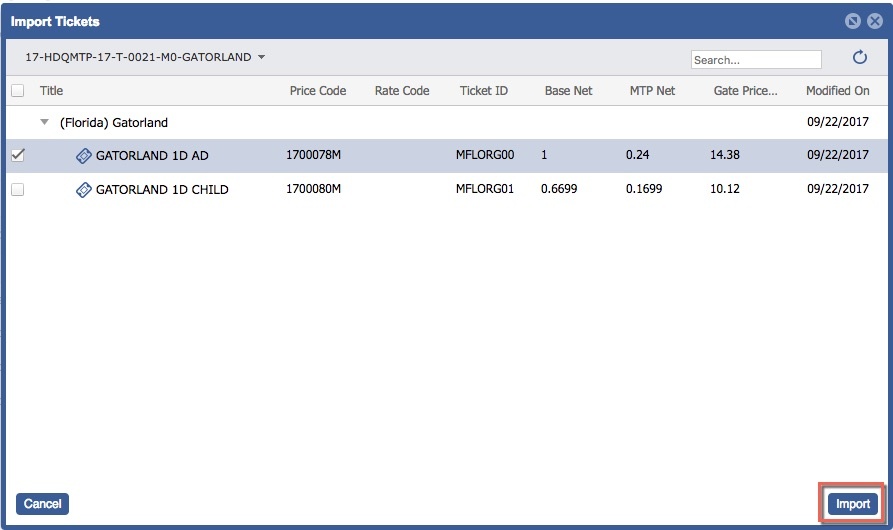893x530 pixels.
Task: Sort by the Modified On column
Action: tap(837, 91)
